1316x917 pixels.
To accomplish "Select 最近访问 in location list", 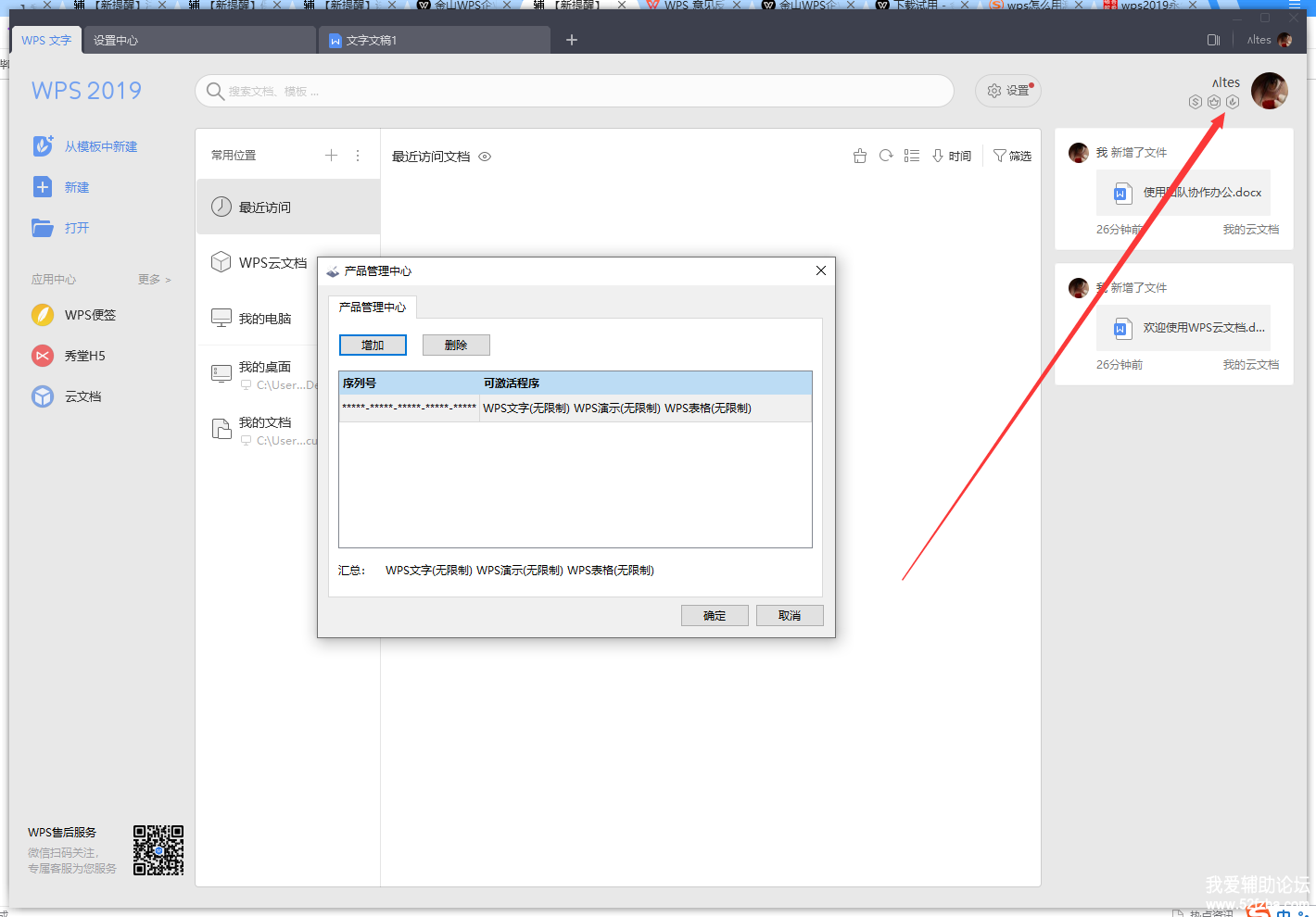I will [288, 207].
